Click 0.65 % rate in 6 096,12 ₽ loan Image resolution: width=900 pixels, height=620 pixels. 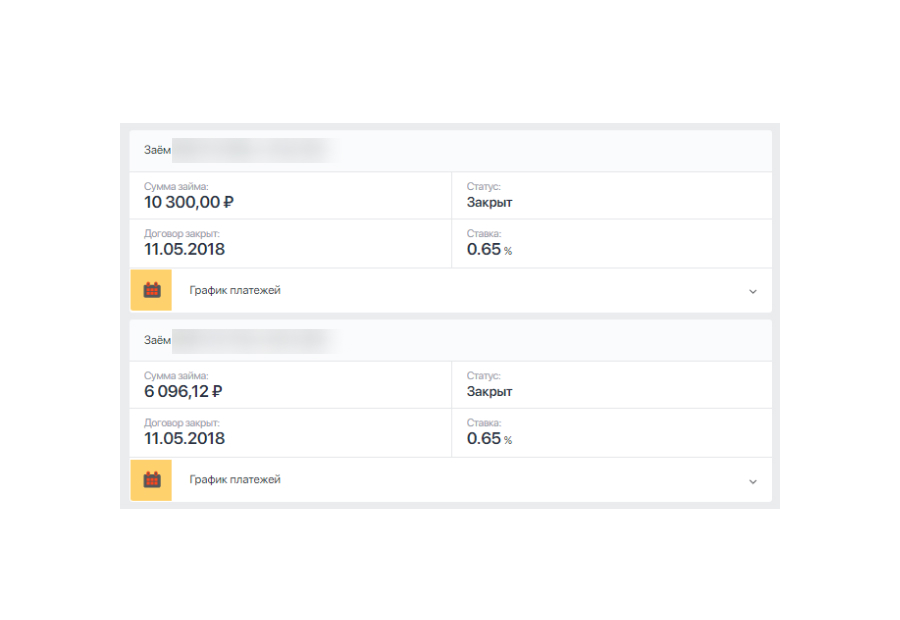tap(489, 438)
